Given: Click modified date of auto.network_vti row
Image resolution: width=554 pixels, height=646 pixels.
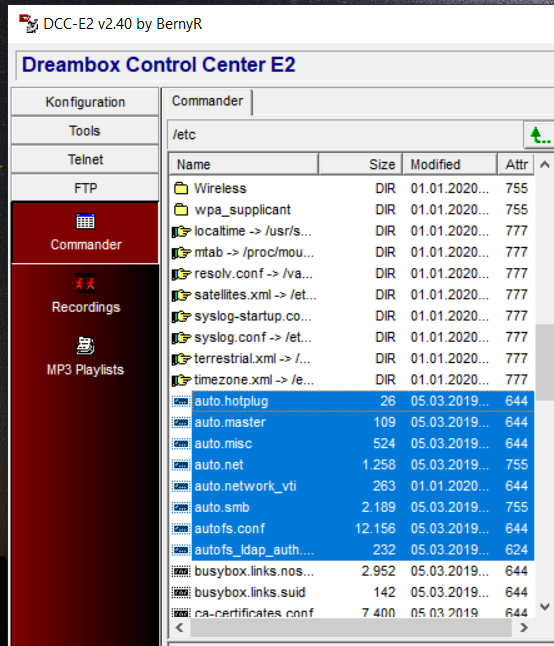Looking at the screenshot, I should 450,486.
